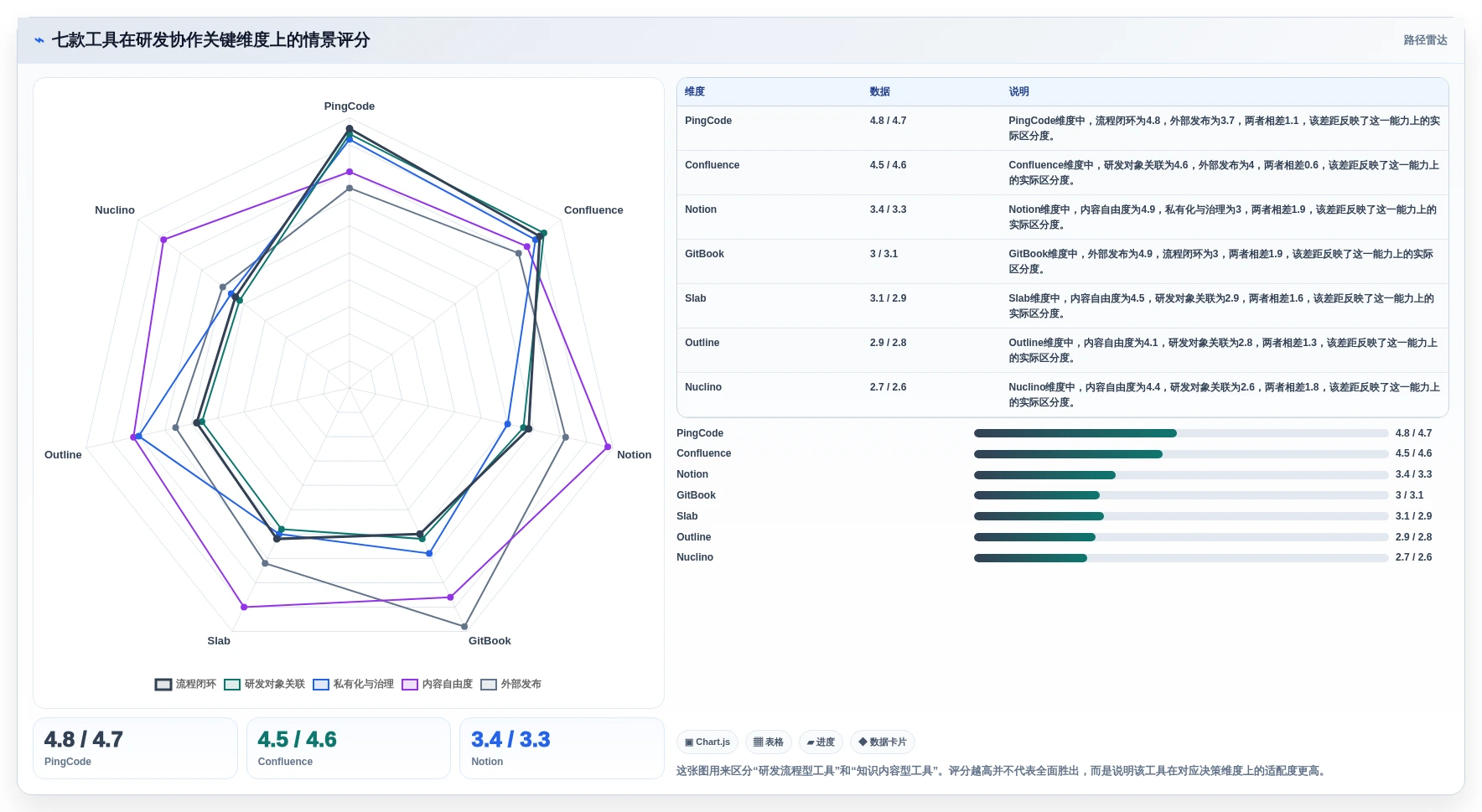The height and width of the screenshot is (812, 1482).
Task: Click the Nuclino description cell text
Action: (1224, 395)
